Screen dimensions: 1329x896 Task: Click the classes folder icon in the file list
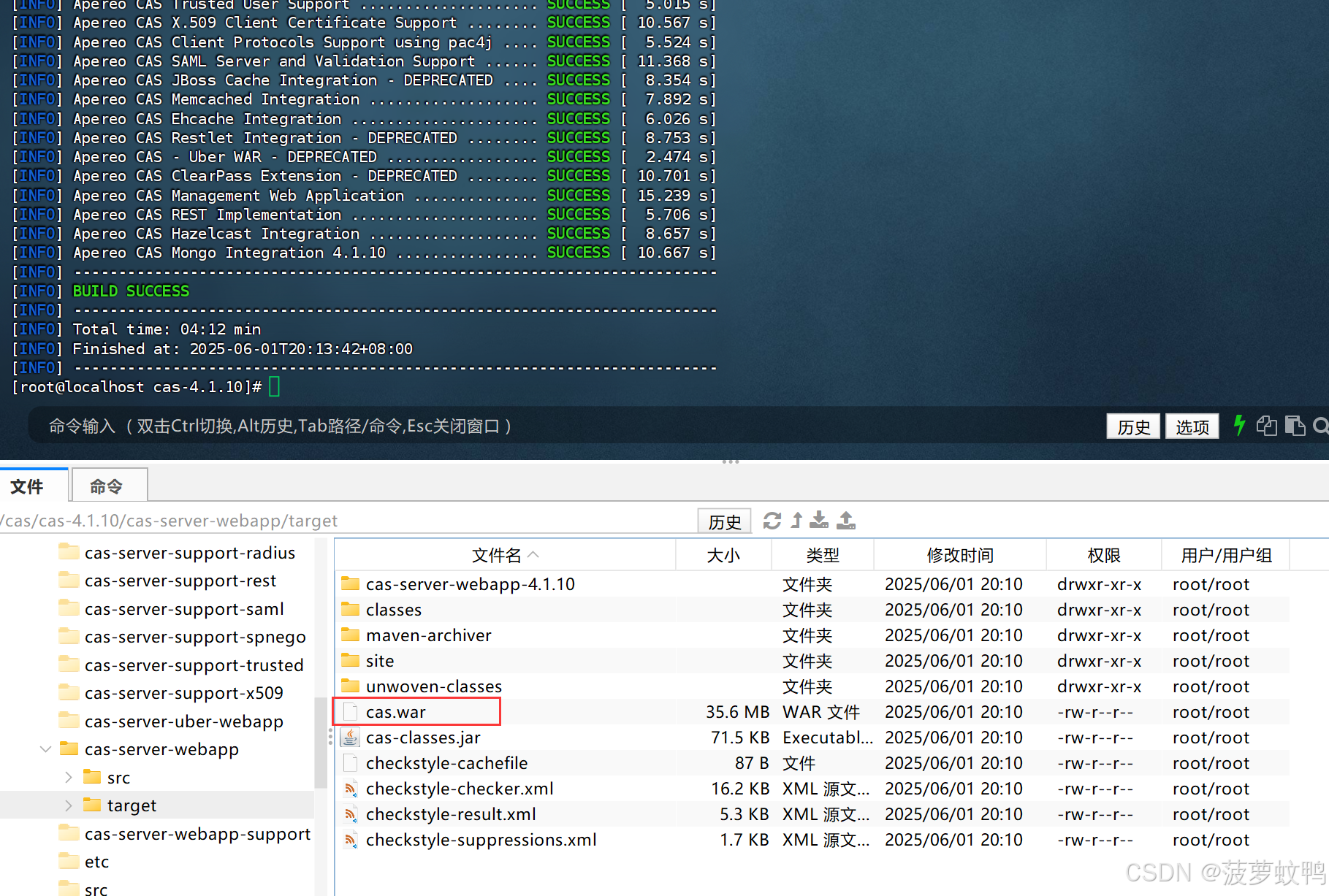[351, 609]
